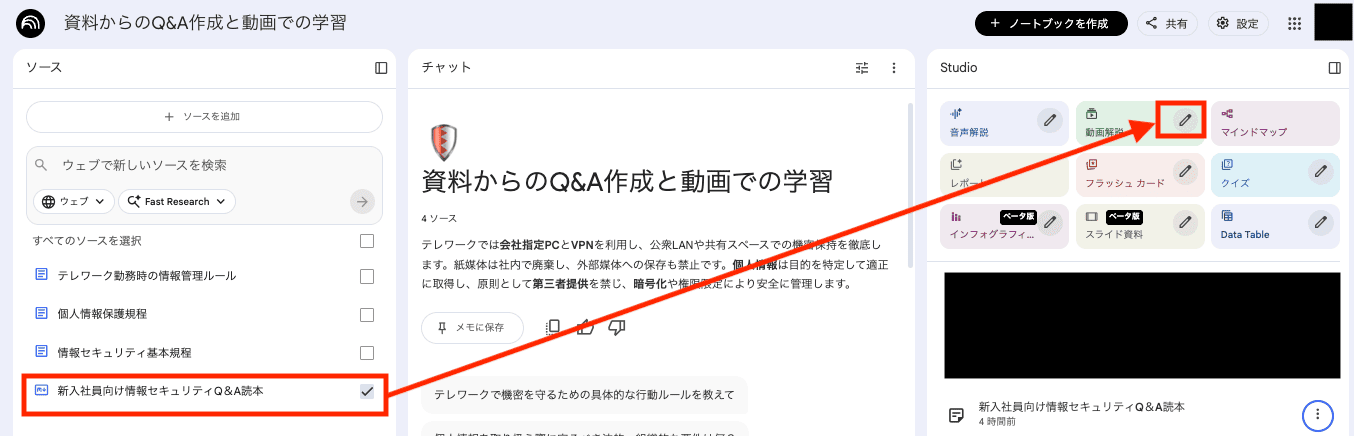Edit スライド資料 settings with pencil icon
Image resolution: width=1354 pixels, height=436 pixels.
(x=1185, y=222)
